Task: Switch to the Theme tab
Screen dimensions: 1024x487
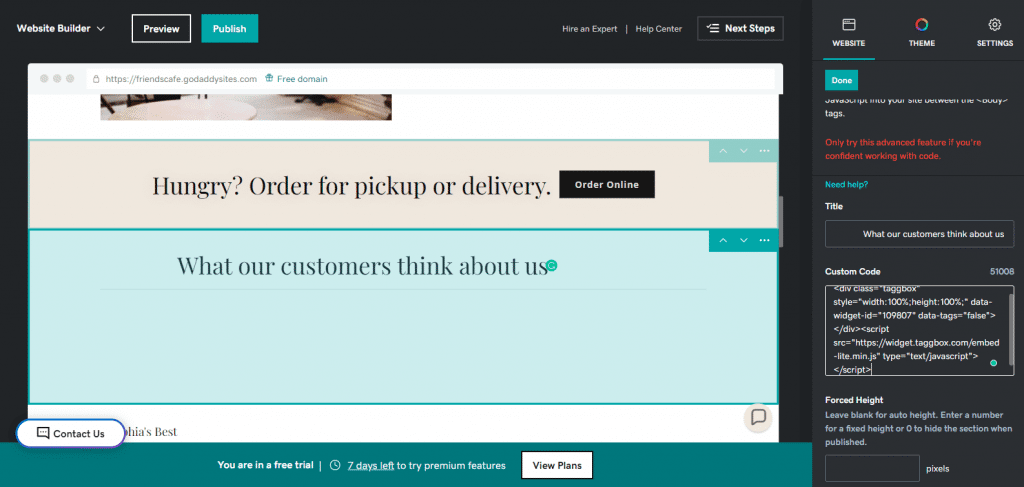Action: coord(921,32)
